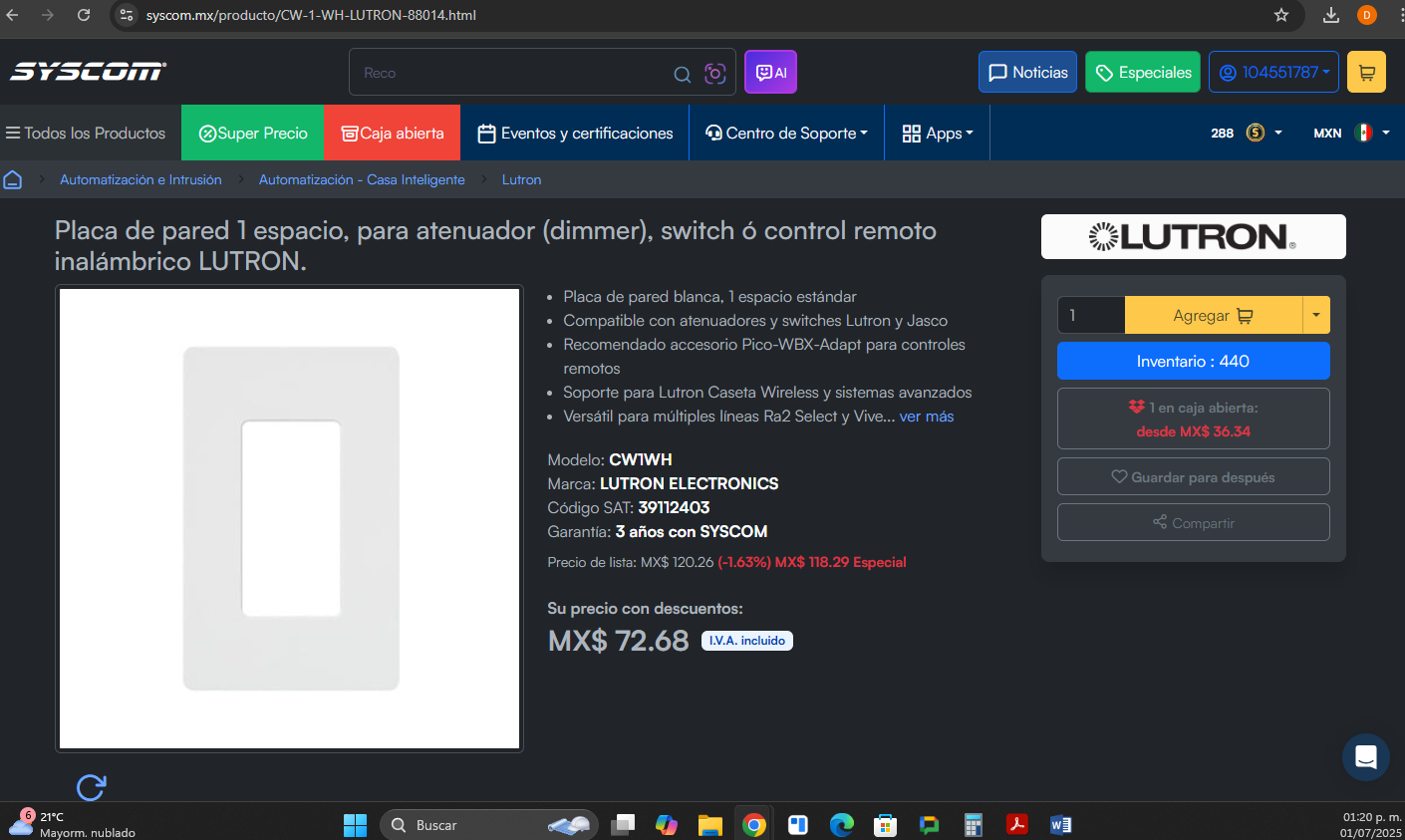Expand the account 104551787 dropdown
The image size is (1405, 840).
click(1273, 72)
